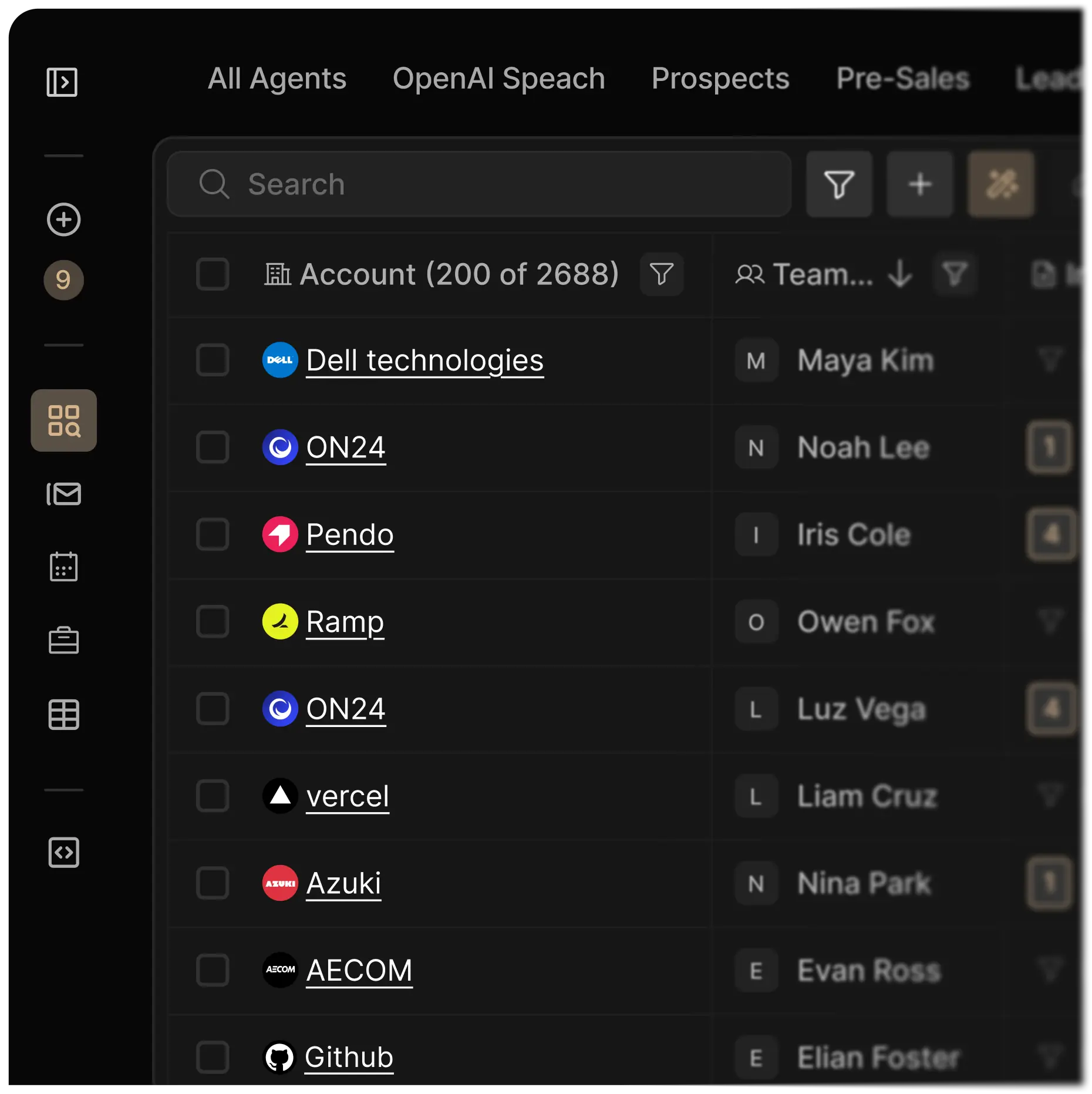This screenshot has height=1094, width=1092.
Task: Check the Dell technologies row checkbox
Action: (x=213, y=360)
